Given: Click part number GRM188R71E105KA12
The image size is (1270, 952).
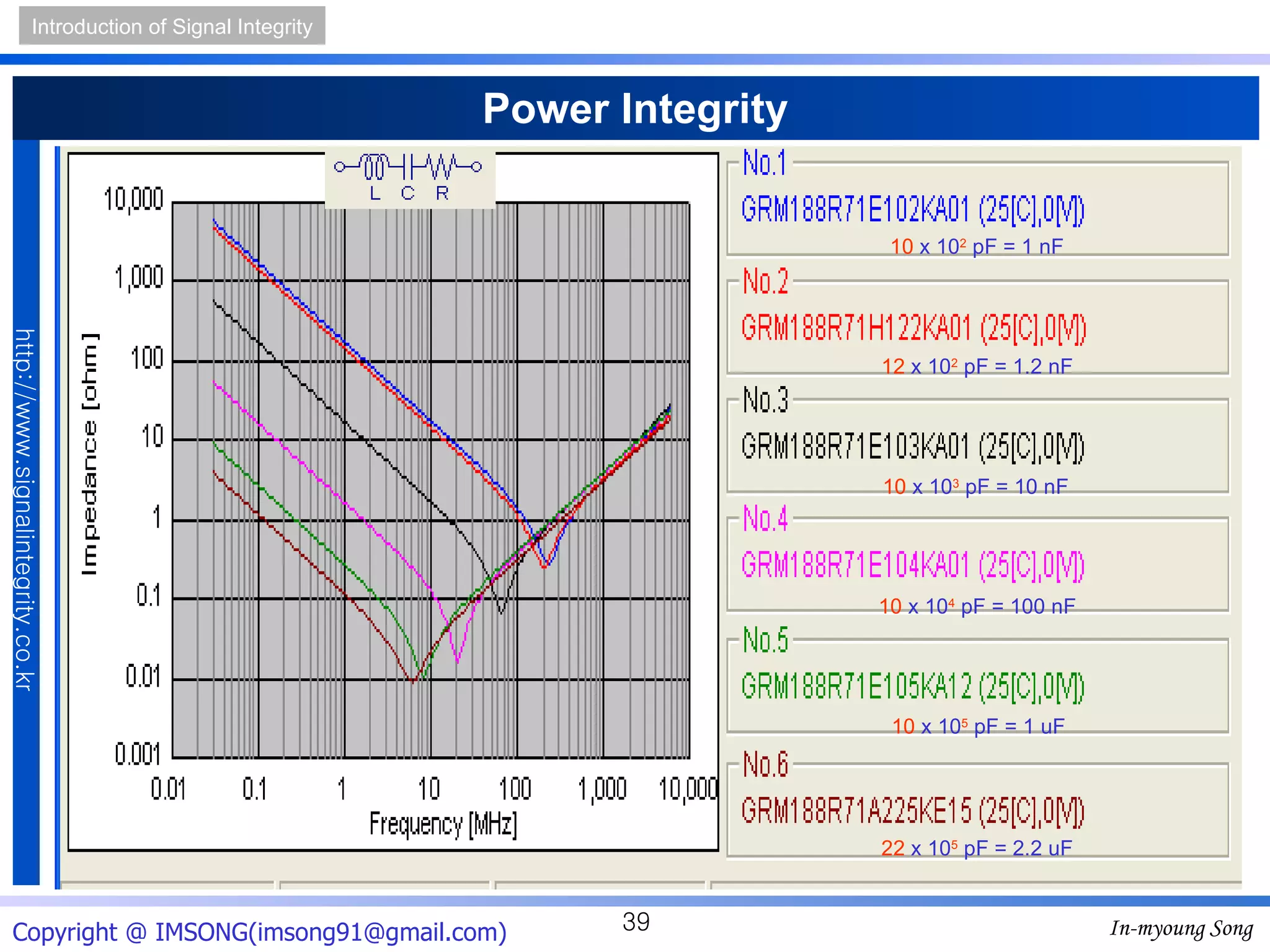Looking at the screenshot, I should pyautogui.click(x=856, y=687).
